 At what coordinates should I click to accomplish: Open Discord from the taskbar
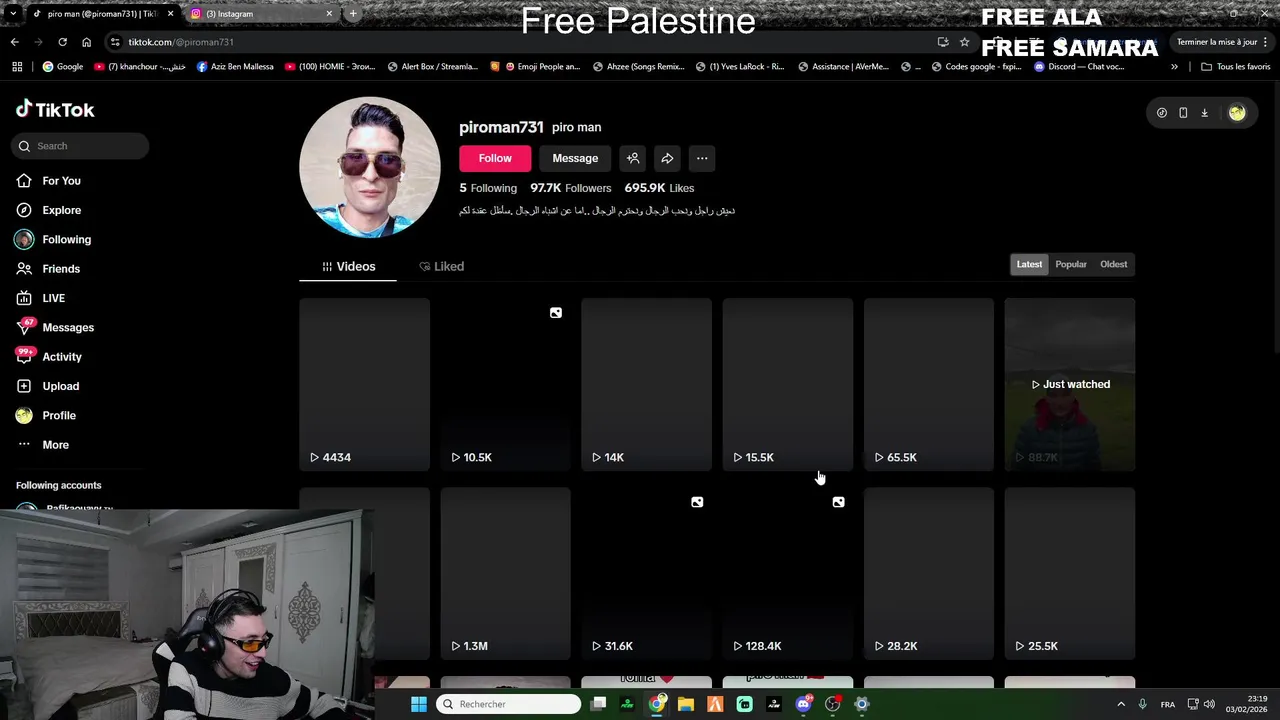pyautogui.click(x=803, y=704)
